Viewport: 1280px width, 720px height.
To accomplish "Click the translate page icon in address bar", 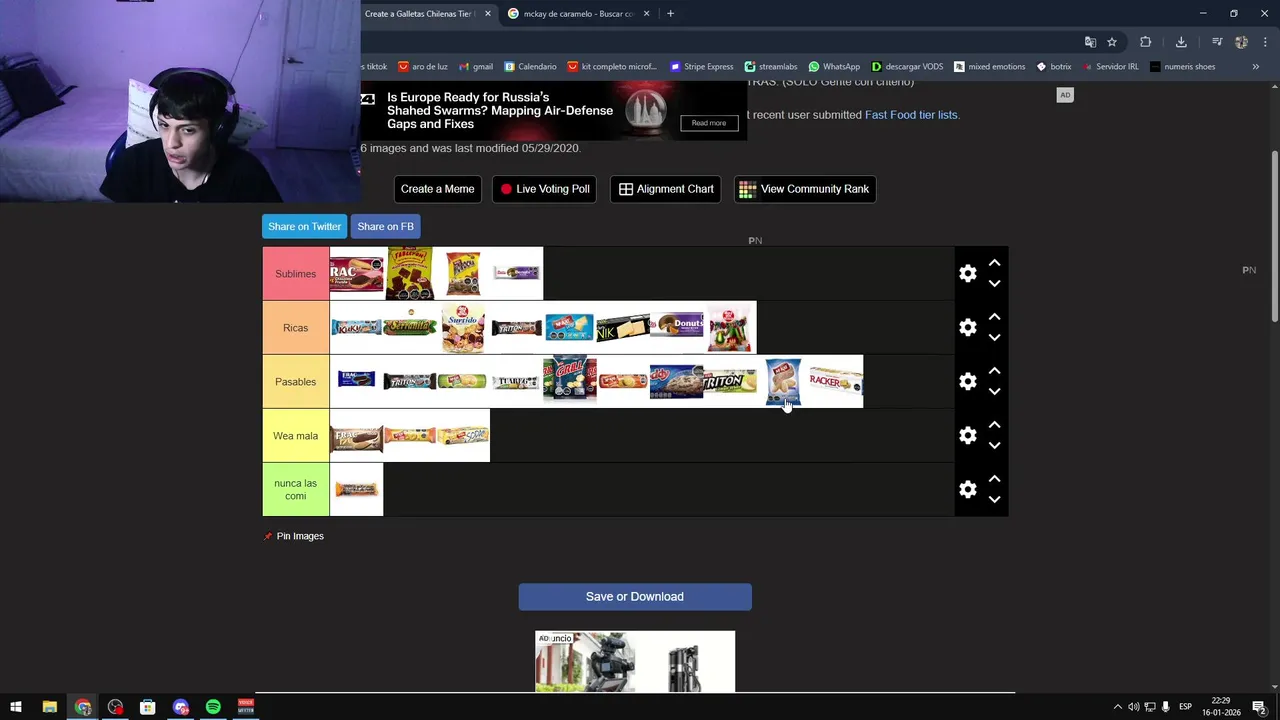I will pyautogui.click(x=1090, y=42).
